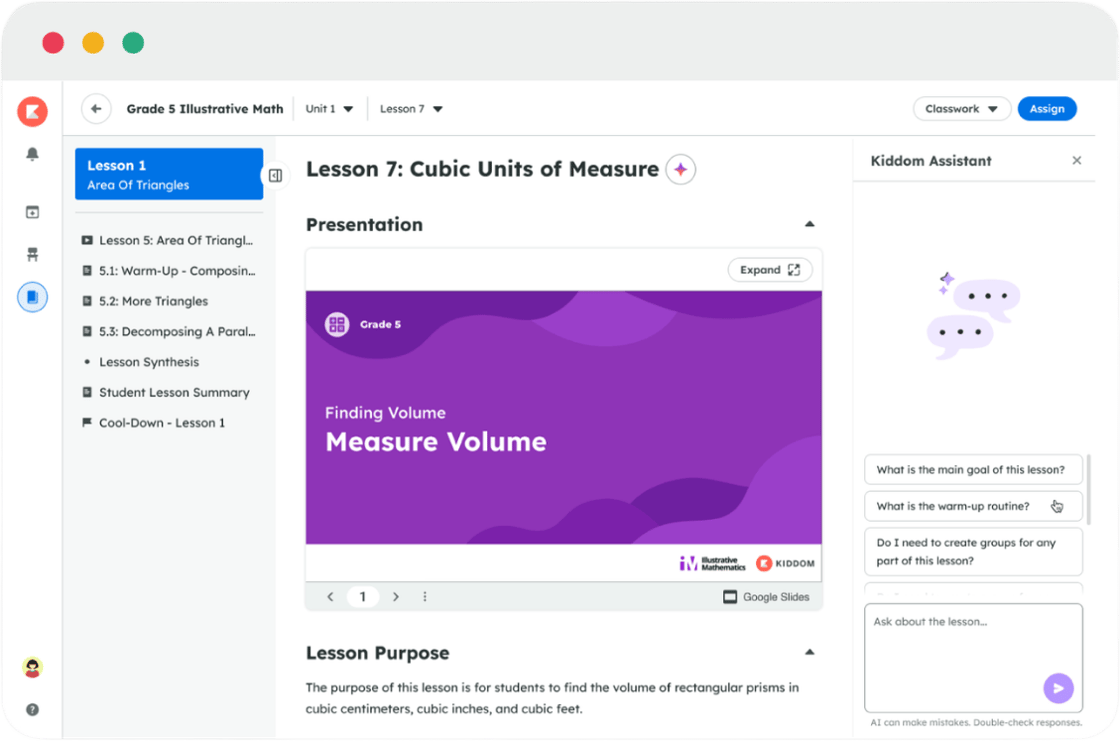Image resolution: width=1120 pixels, height=741 pixels.
Task: Open the help question mark icon
Action: point(32,710)
